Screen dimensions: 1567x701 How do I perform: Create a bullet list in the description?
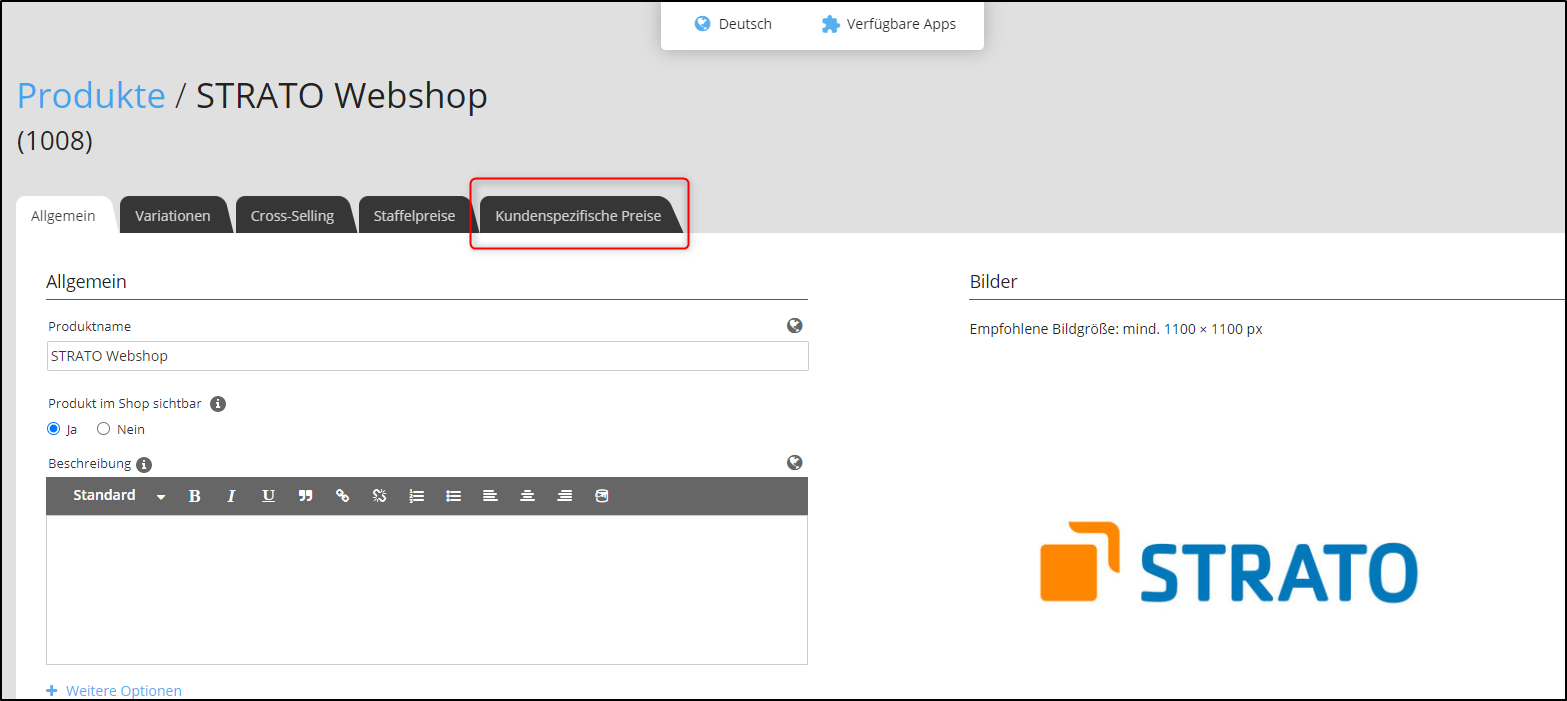pyautogui.click(x=453, y=495)
